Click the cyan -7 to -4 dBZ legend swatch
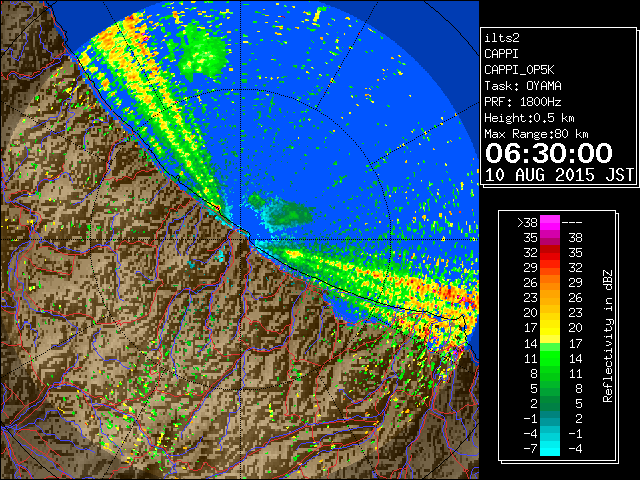Image resolution: width=640 pixels, height=480 pixels. [550, 448]
